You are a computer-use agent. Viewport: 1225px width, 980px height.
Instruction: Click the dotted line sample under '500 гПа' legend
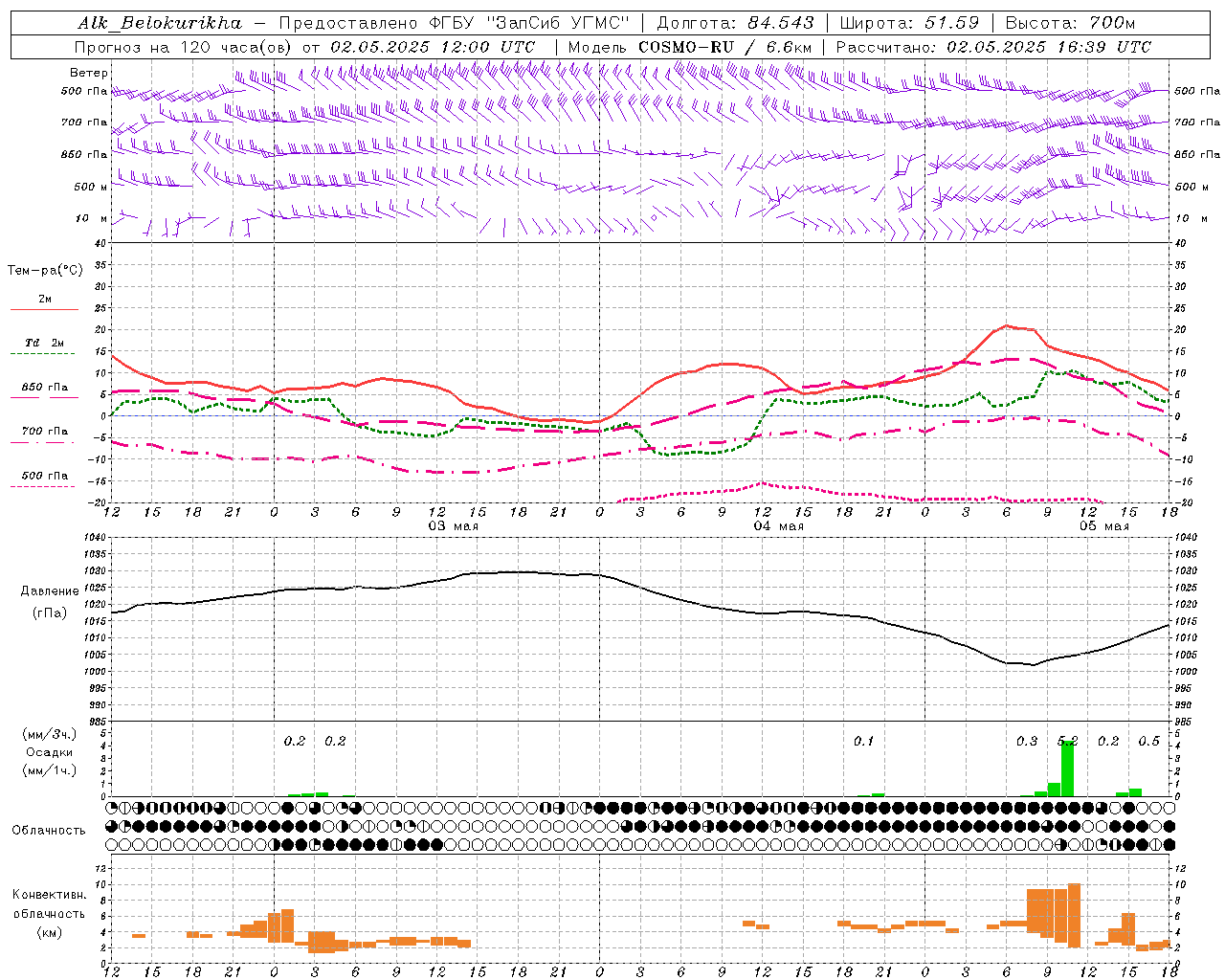tap(44, 486)
